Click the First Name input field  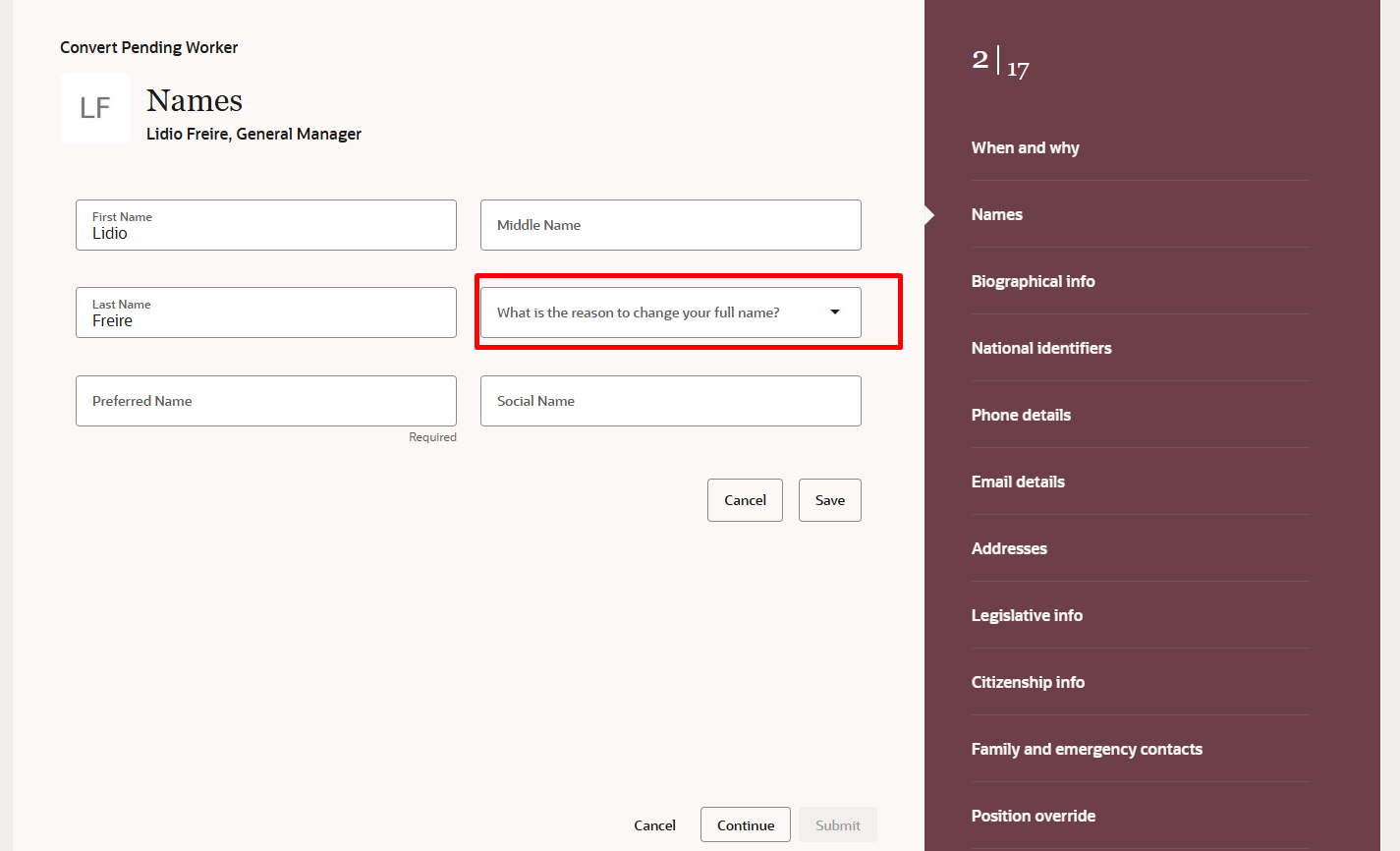tap(266, 225)
